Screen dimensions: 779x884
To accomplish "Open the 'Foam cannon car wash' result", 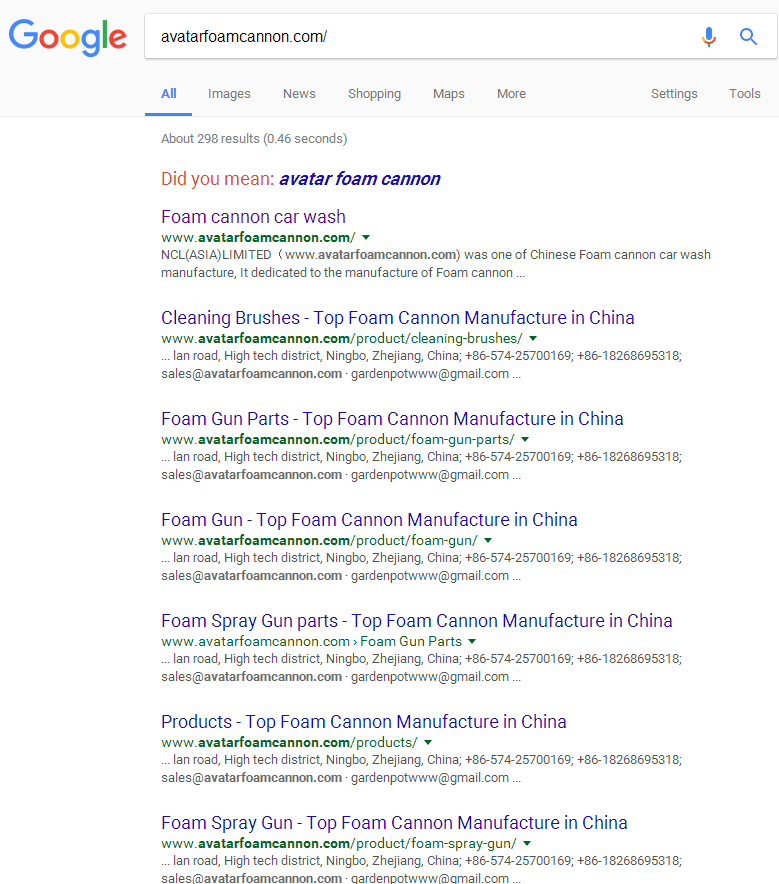I will point(253,217).
